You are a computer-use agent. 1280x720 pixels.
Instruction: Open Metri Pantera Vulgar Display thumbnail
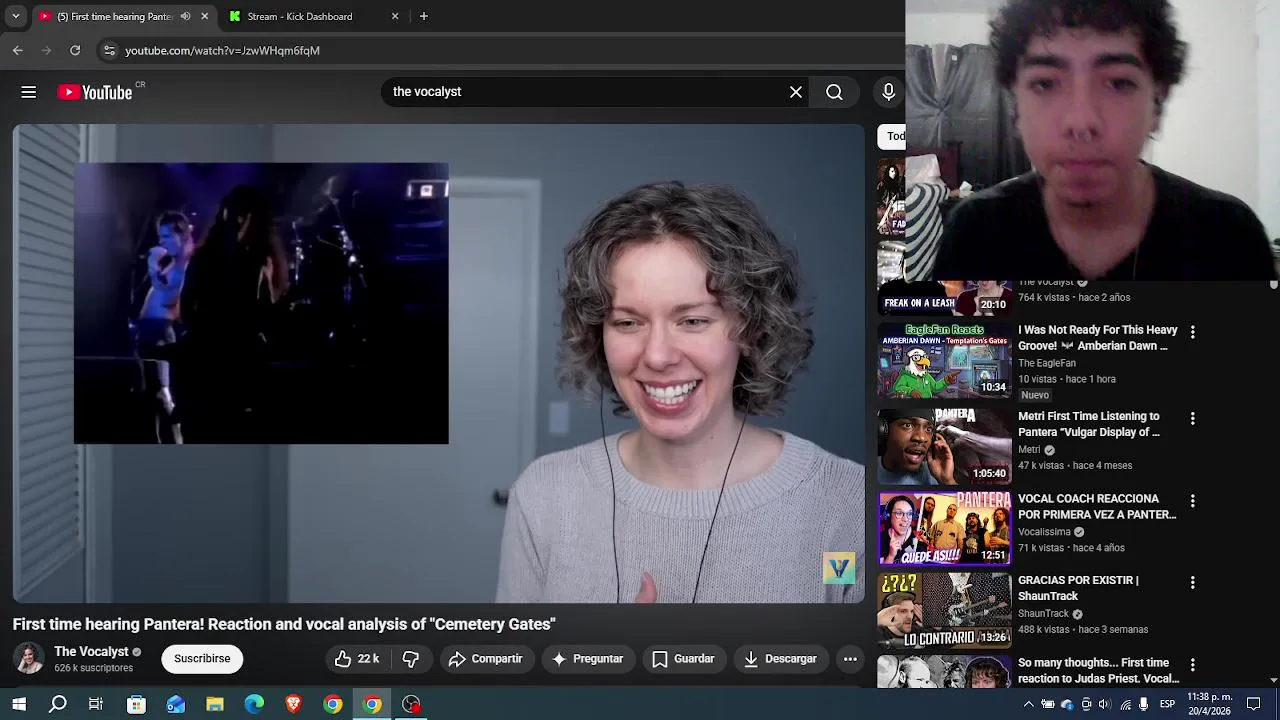(x=944, y=446)
